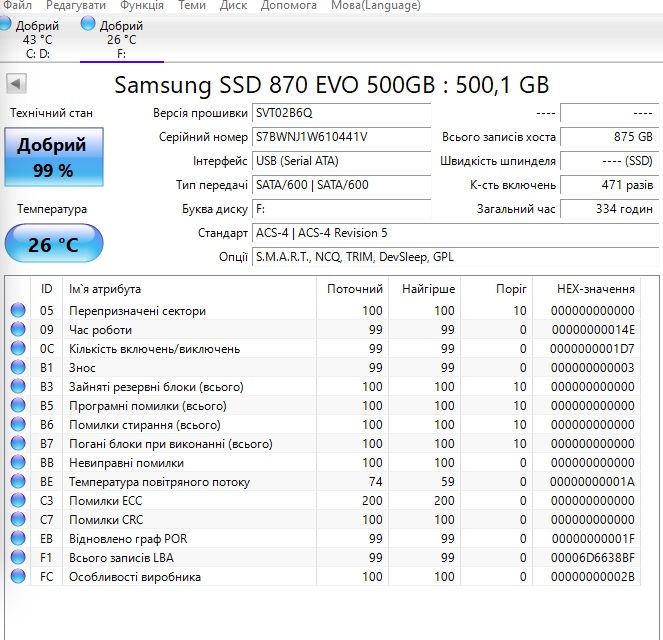Click the power on hours 334 годин
This screenshot has width=663, height=640.
tap(609, 209)
